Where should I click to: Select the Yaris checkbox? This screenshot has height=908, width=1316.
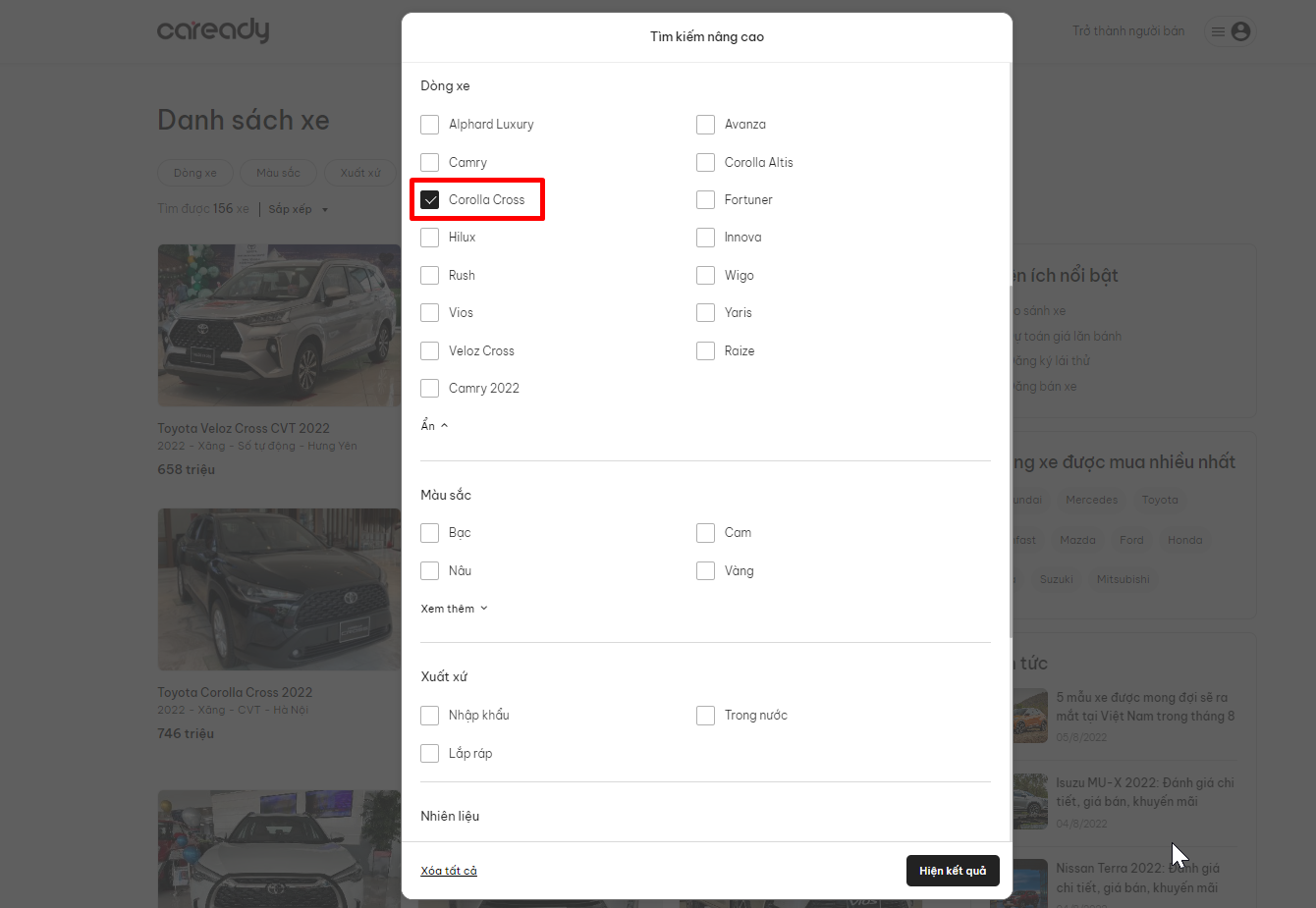(705, 313)
